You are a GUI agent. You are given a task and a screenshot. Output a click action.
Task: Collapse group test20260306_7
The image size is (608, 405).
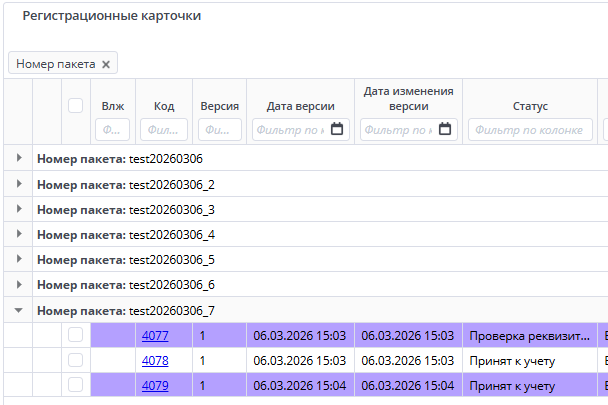(19, 311)
